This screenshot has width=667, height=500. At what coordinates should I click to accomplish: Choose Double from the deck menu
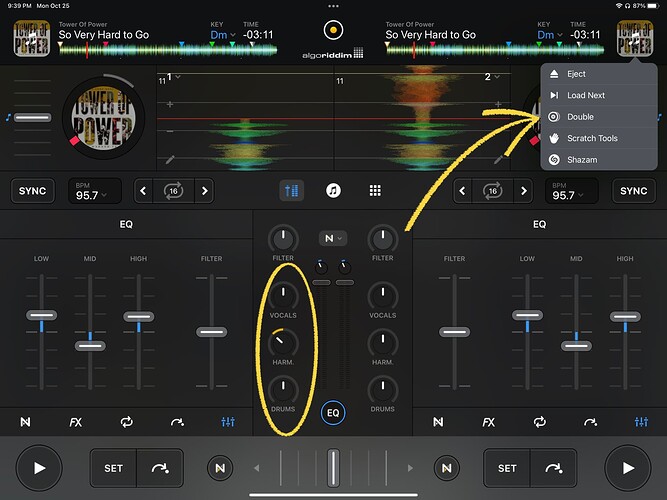pos(599,117)
